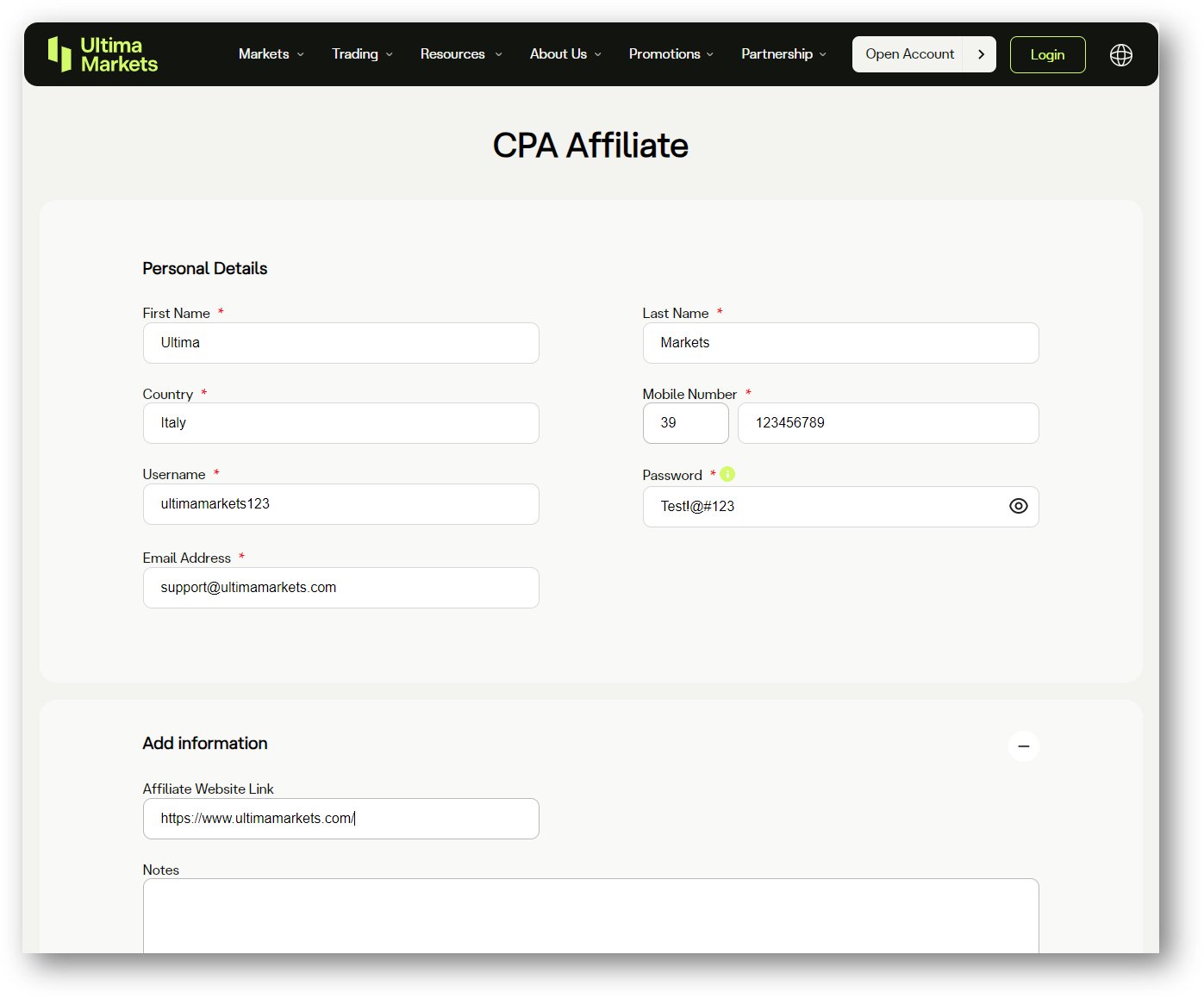Open the Promotions menu
This screenshot has height=998, width=1204.
664,53
